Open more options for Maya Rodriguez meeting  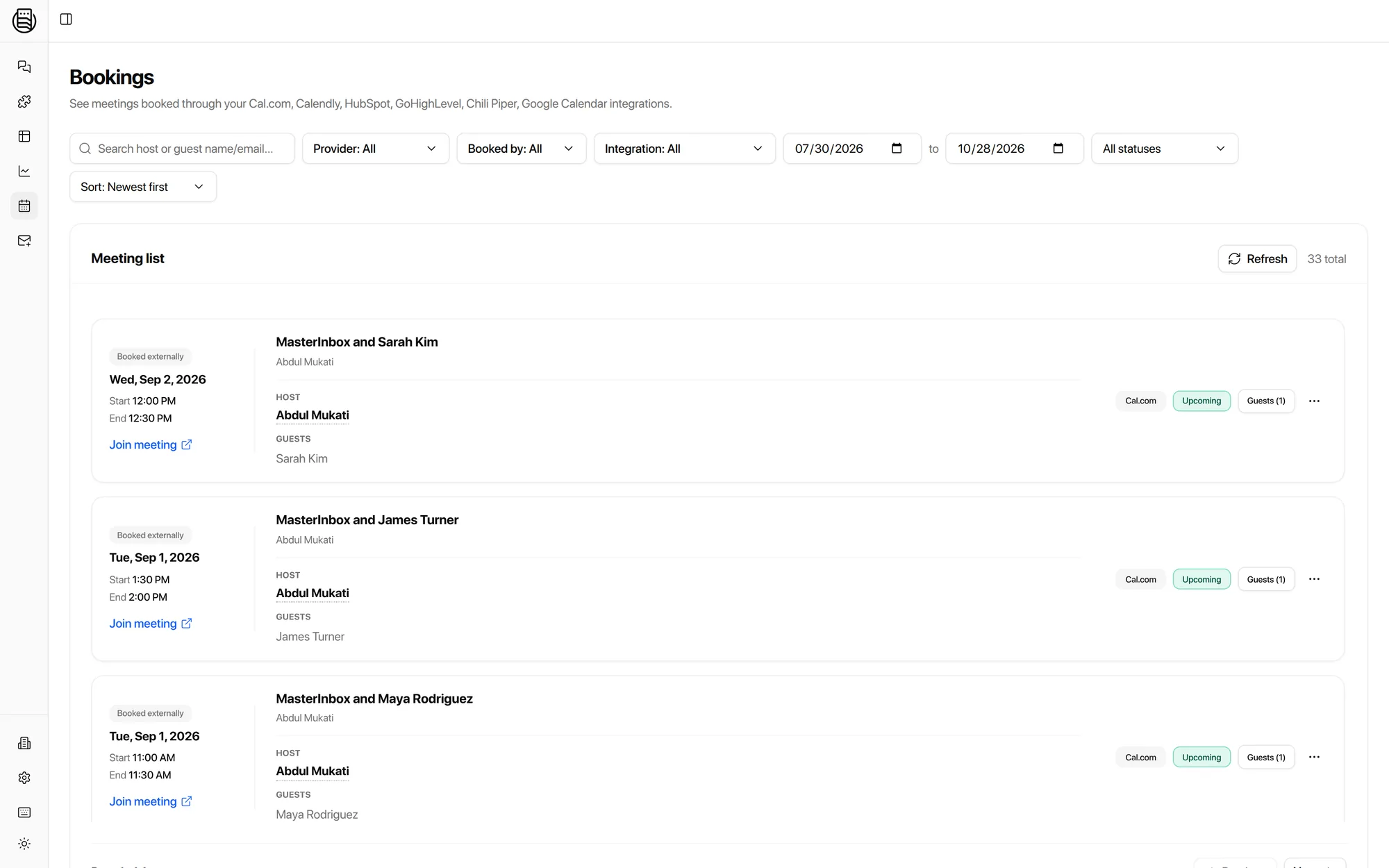click(1314, 757)
